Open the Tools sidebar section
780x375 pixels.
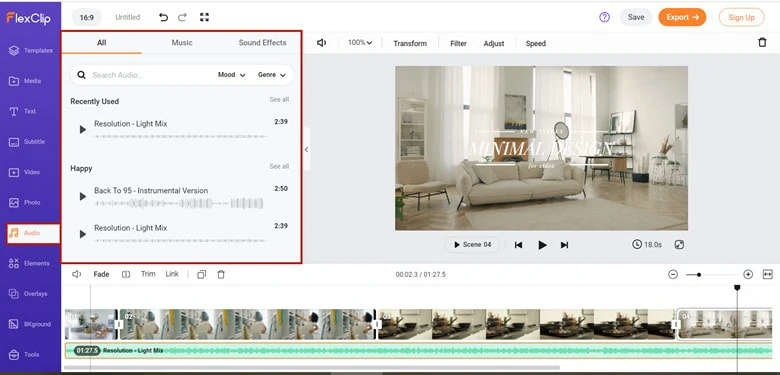24,355
